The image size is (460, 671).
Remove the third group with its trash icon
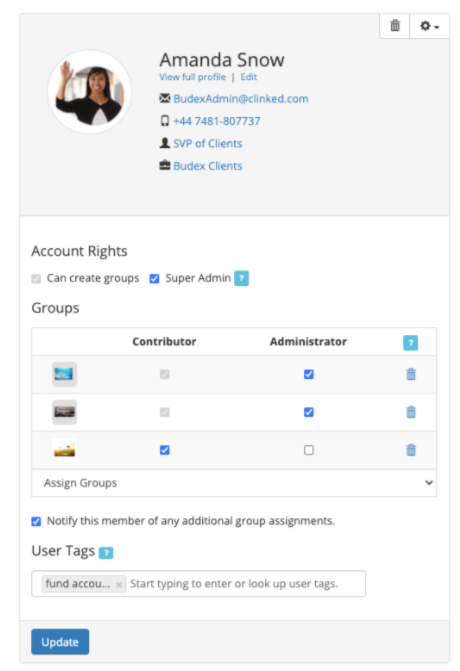411,450
